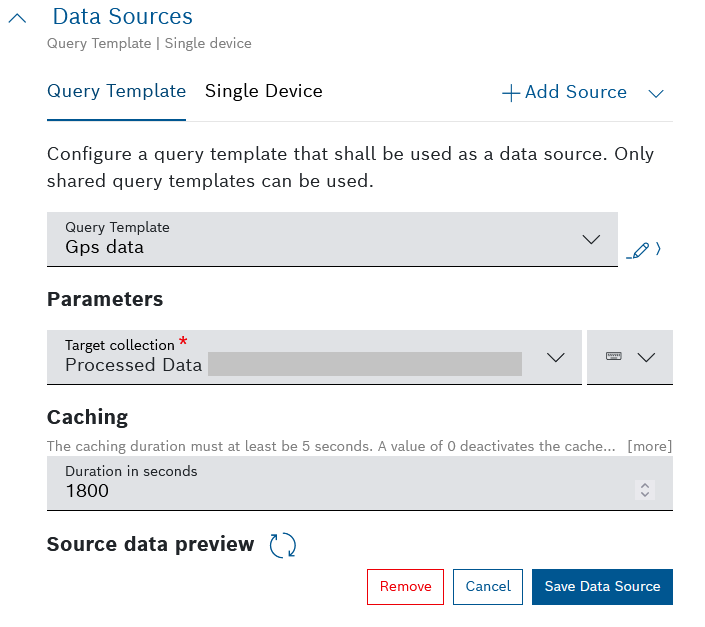Increase duration using the up stepper arrow

pos(645,485)
